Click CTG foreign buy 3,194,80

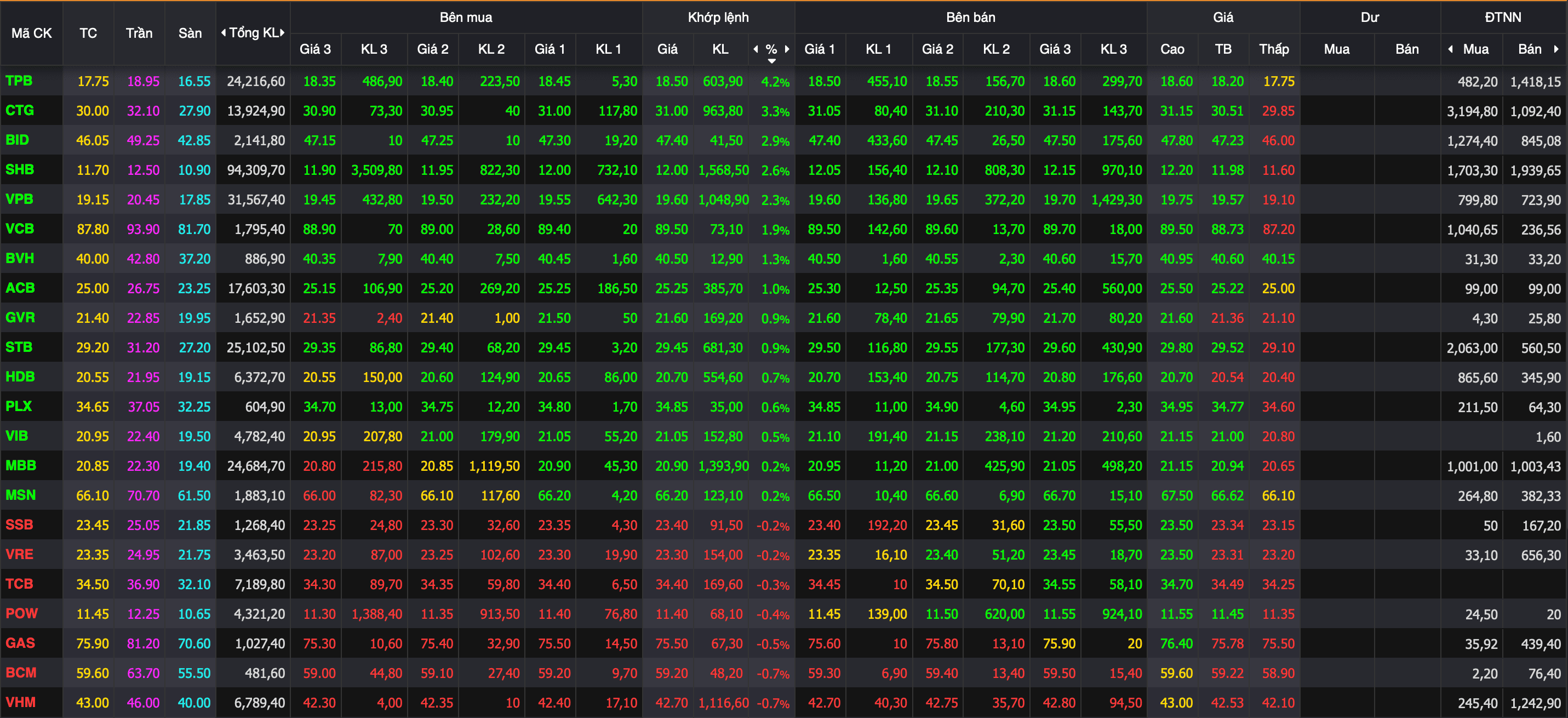pyautogui.click(x=1472, y=111)
